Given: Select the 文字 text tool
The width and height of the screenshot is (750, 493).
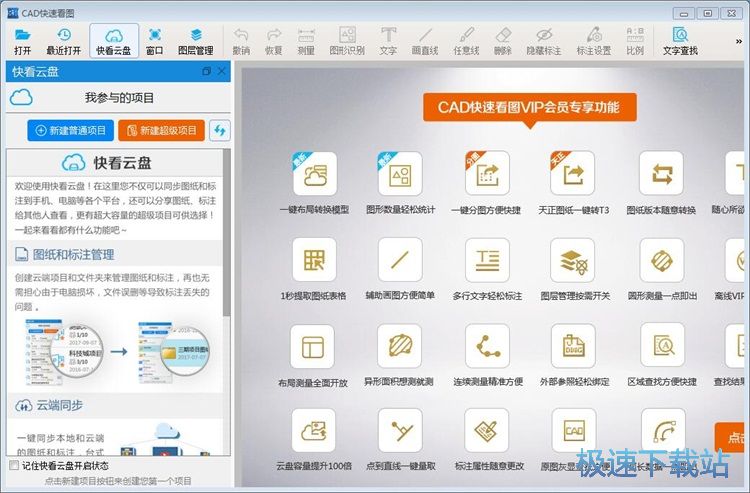Looking at the screenshot, I should pos(388,41).
